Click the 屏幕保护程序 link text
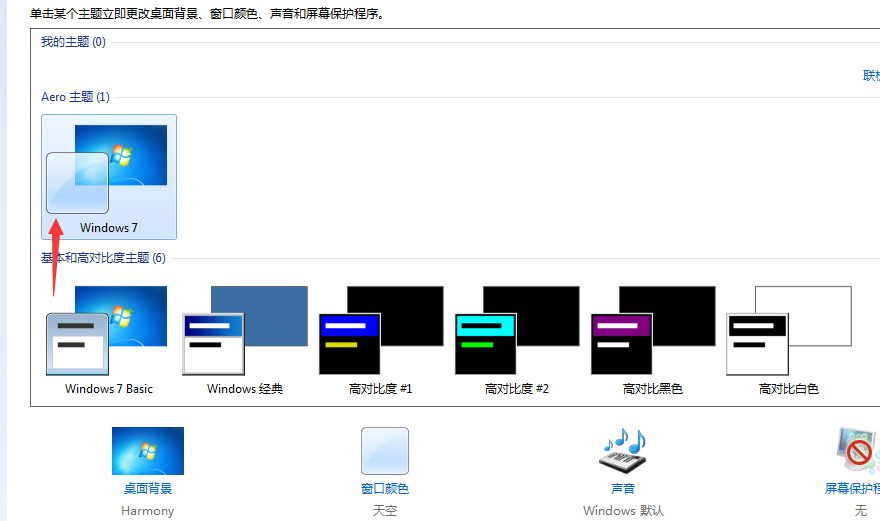This screenshot has width=880, height=521. click(x=852, y=489)
